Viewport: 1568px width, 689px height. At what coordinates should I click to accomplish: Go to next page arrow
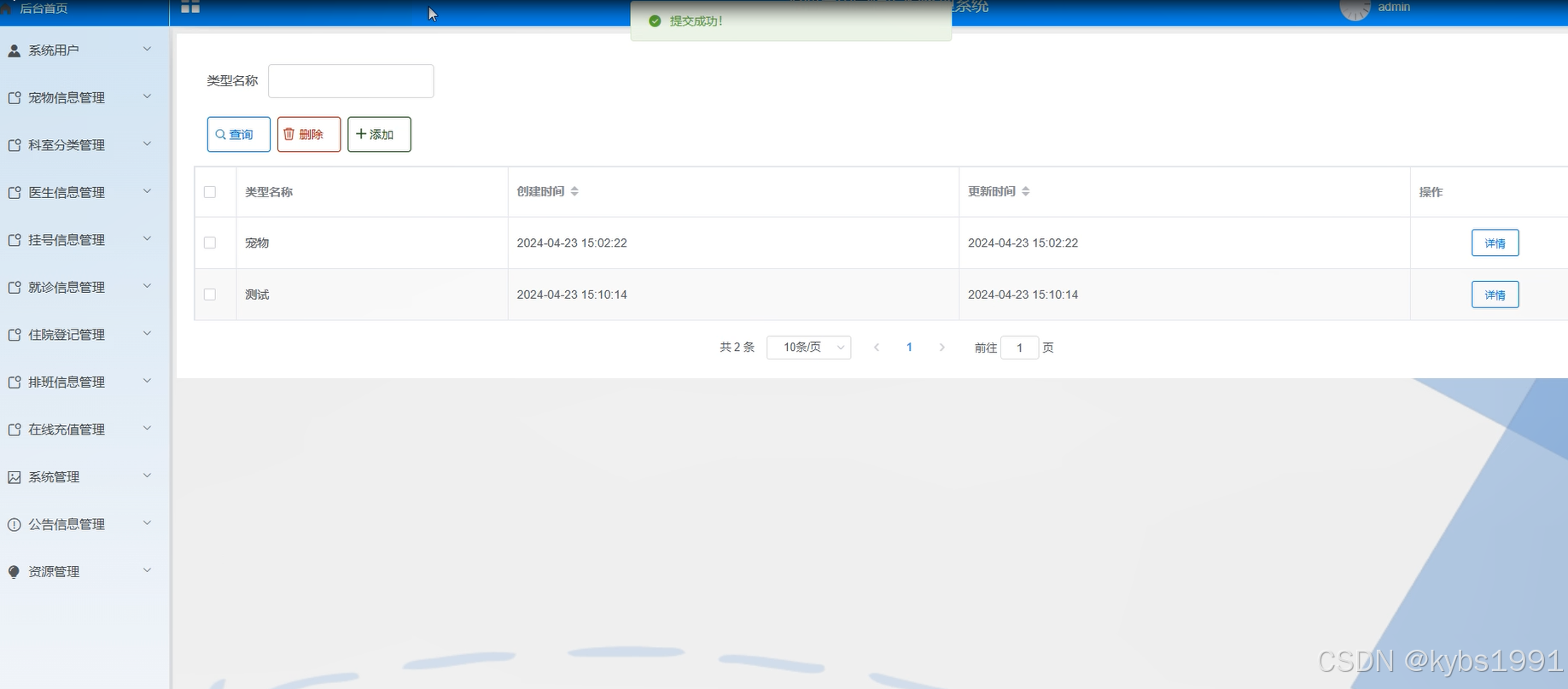pyautogui.click(x=941, y=347)
